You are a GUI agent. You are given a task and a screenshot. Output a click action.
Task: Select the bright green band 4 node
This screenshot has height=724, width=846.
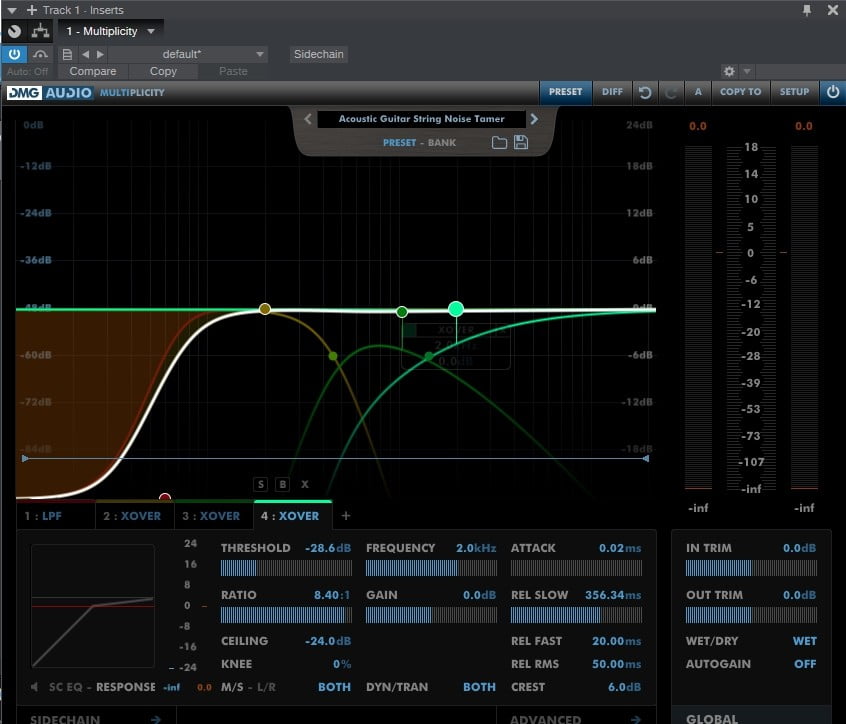coord(456,309)
